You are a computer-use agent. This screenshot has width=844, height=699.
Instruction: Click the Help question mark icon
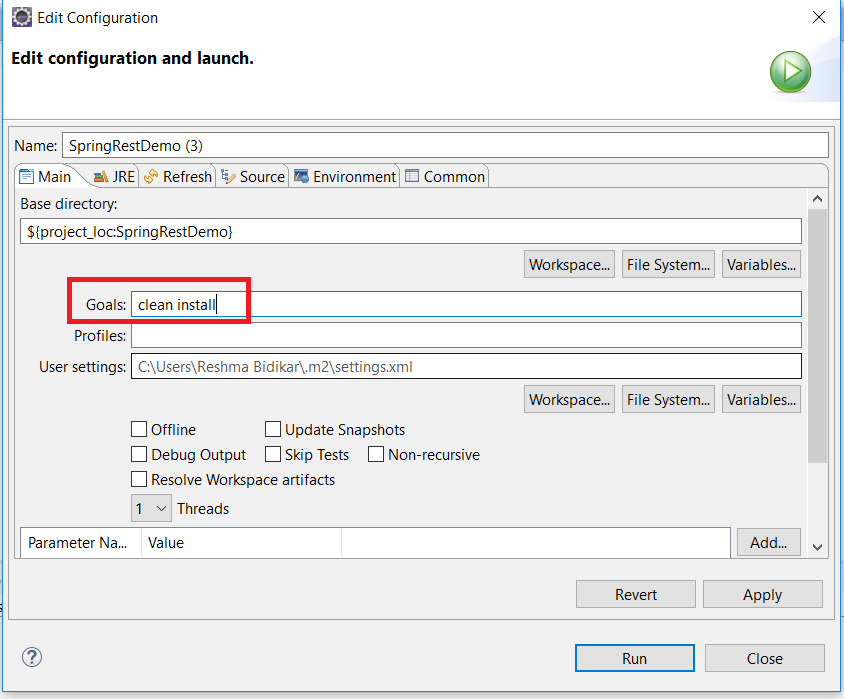33,657
